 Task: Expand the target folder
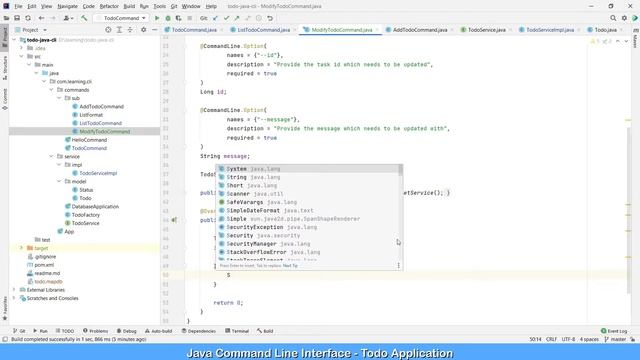(22, 248)
